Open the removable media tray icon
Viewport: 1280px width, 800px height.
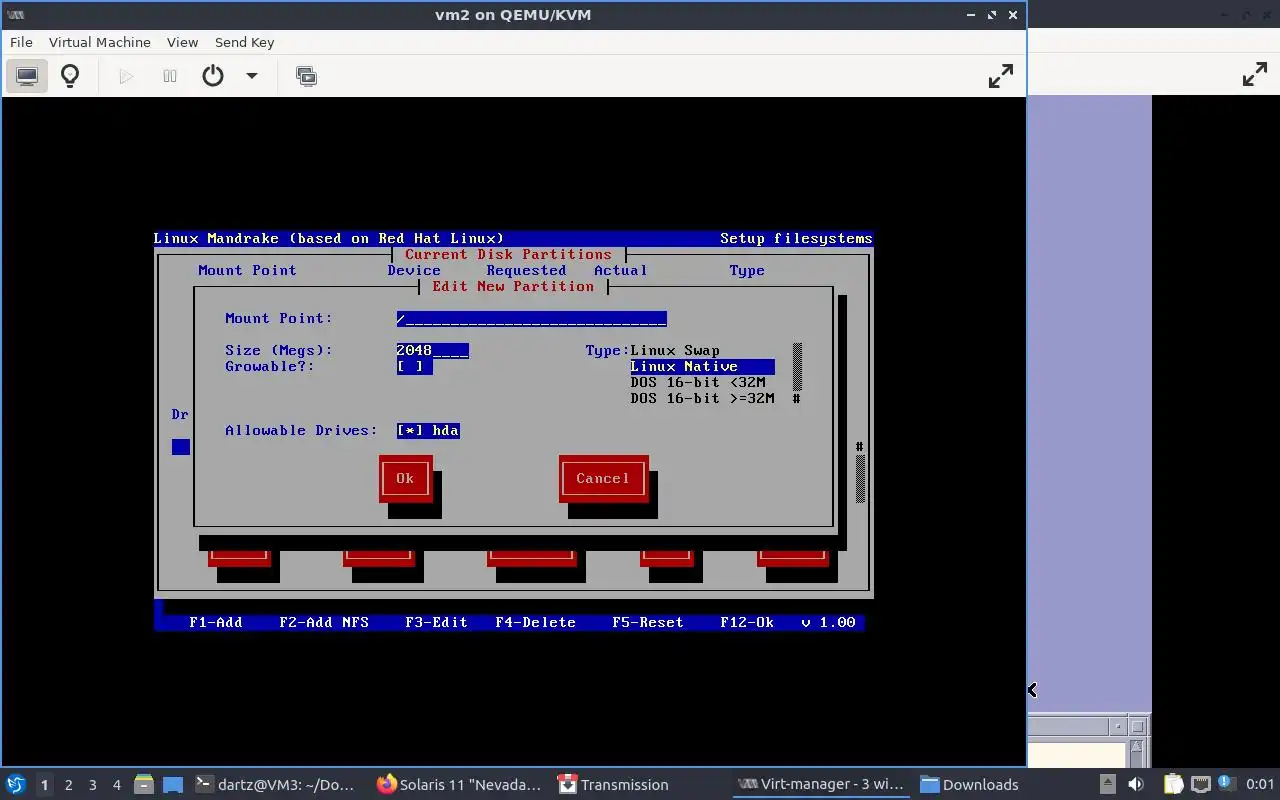pyautogui.click(x=1107, y=784)
